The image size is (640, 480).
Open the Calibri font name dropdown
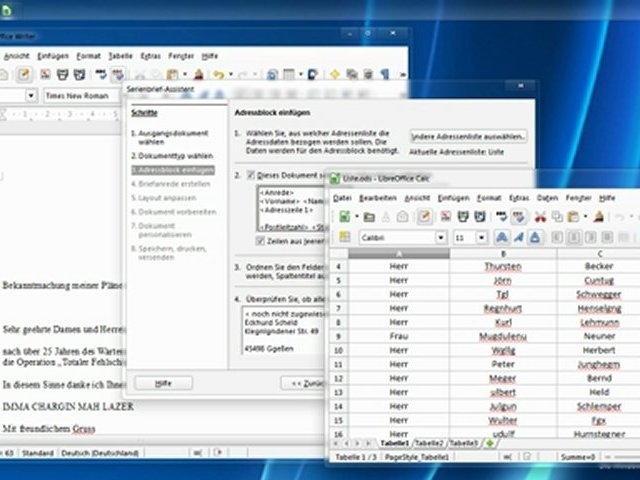[x=440, y=238]
